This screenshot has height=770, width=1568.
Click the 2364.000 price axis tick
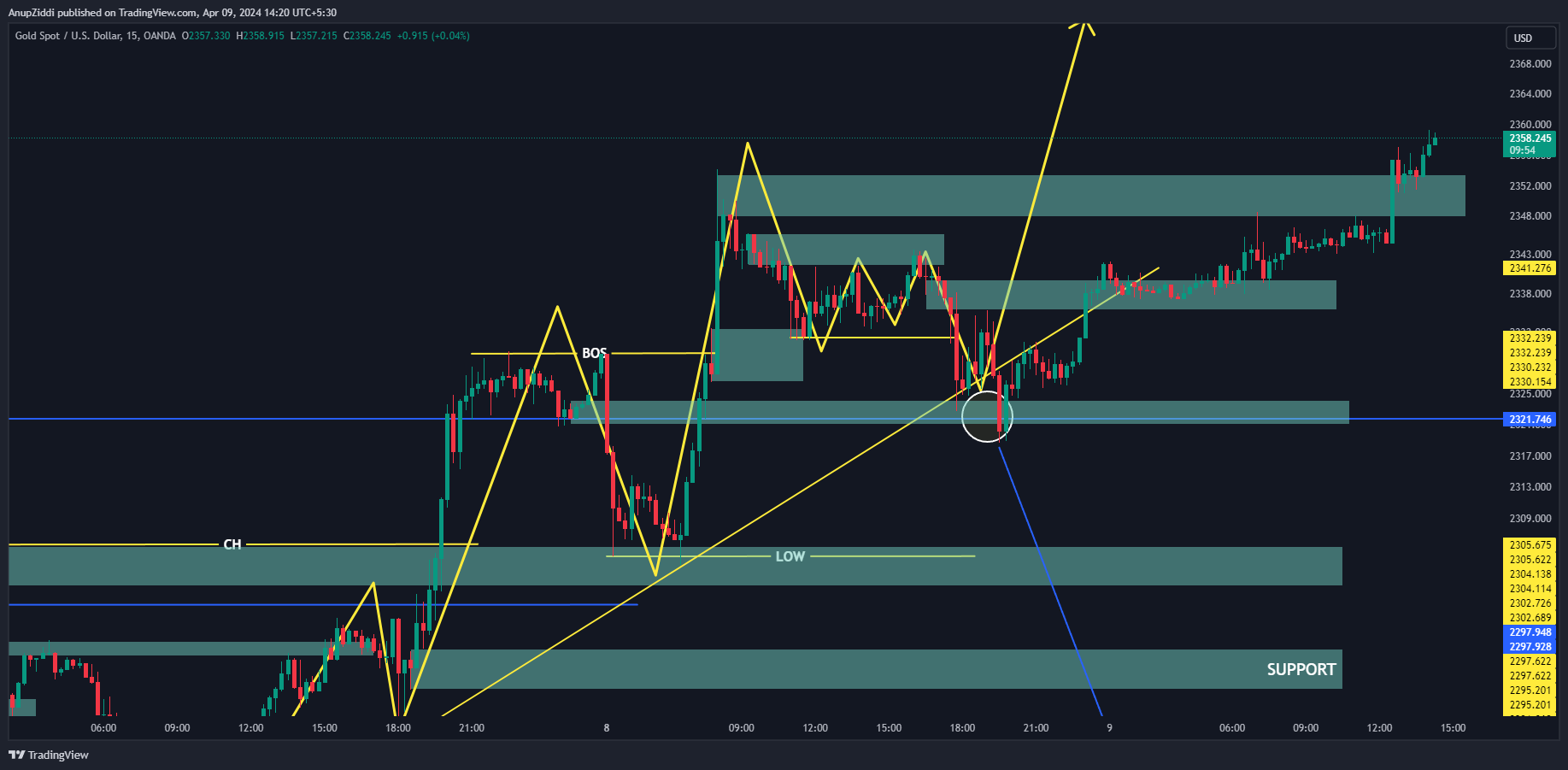click(1530, 94)
